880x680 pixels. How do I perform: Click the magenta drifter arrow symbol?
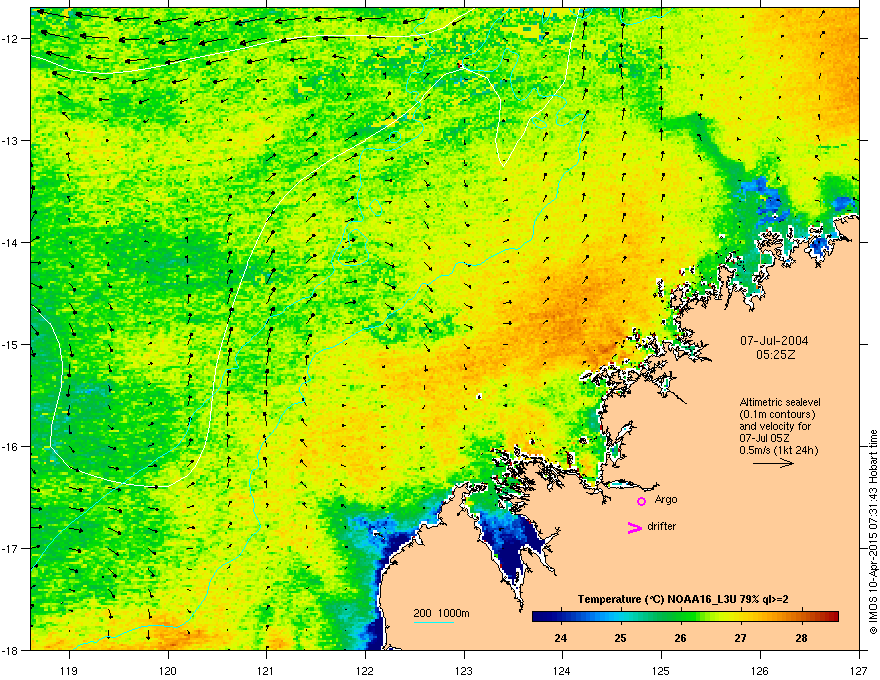(635, 527)
